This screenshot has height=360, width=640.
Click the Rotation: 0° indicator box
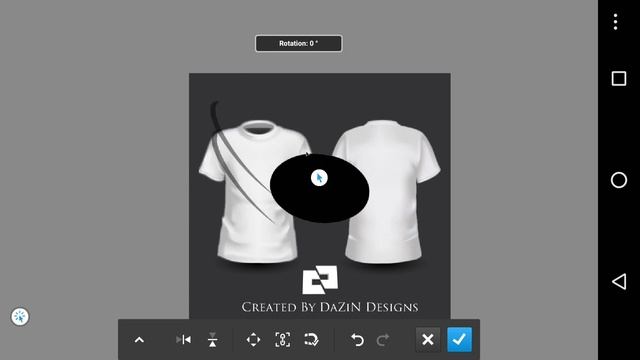(299, 43)
